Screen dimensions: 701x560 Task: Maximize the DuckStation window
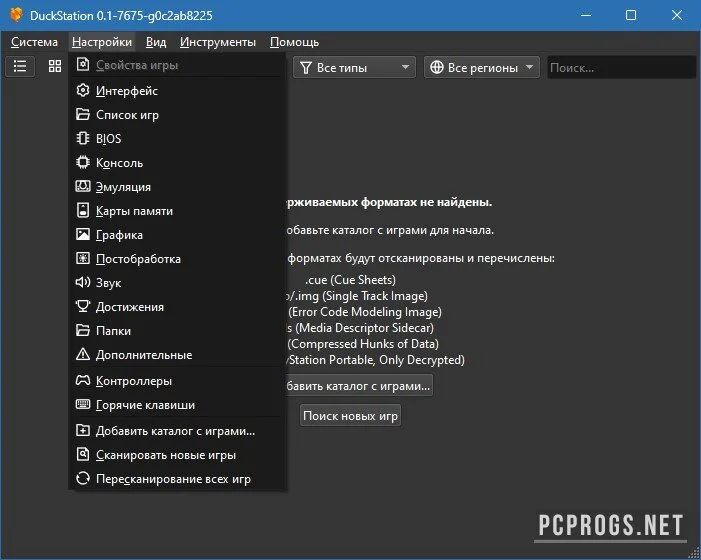click(631, 15)
